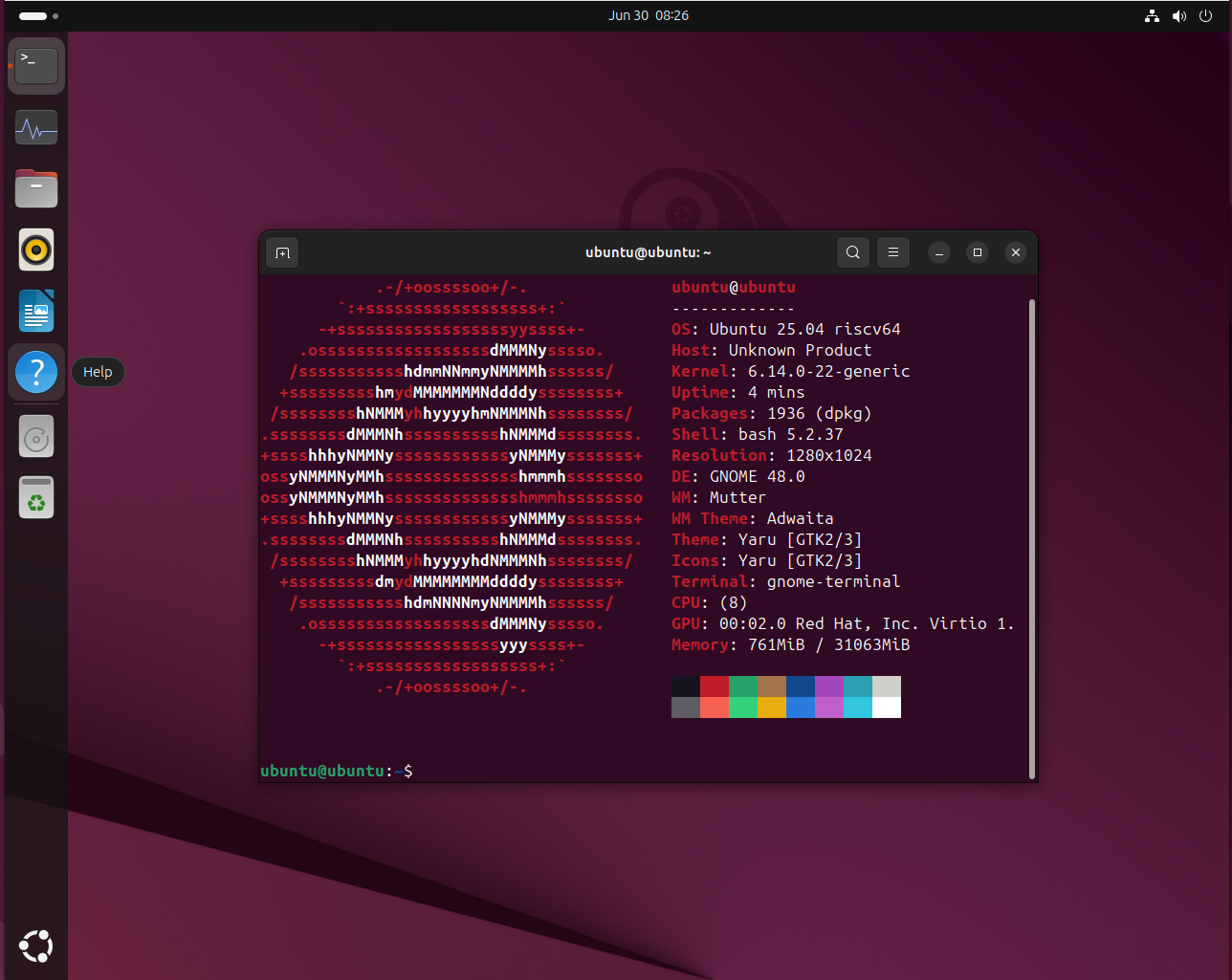Click the Activities workspace indicator

[x=38, y=15]
